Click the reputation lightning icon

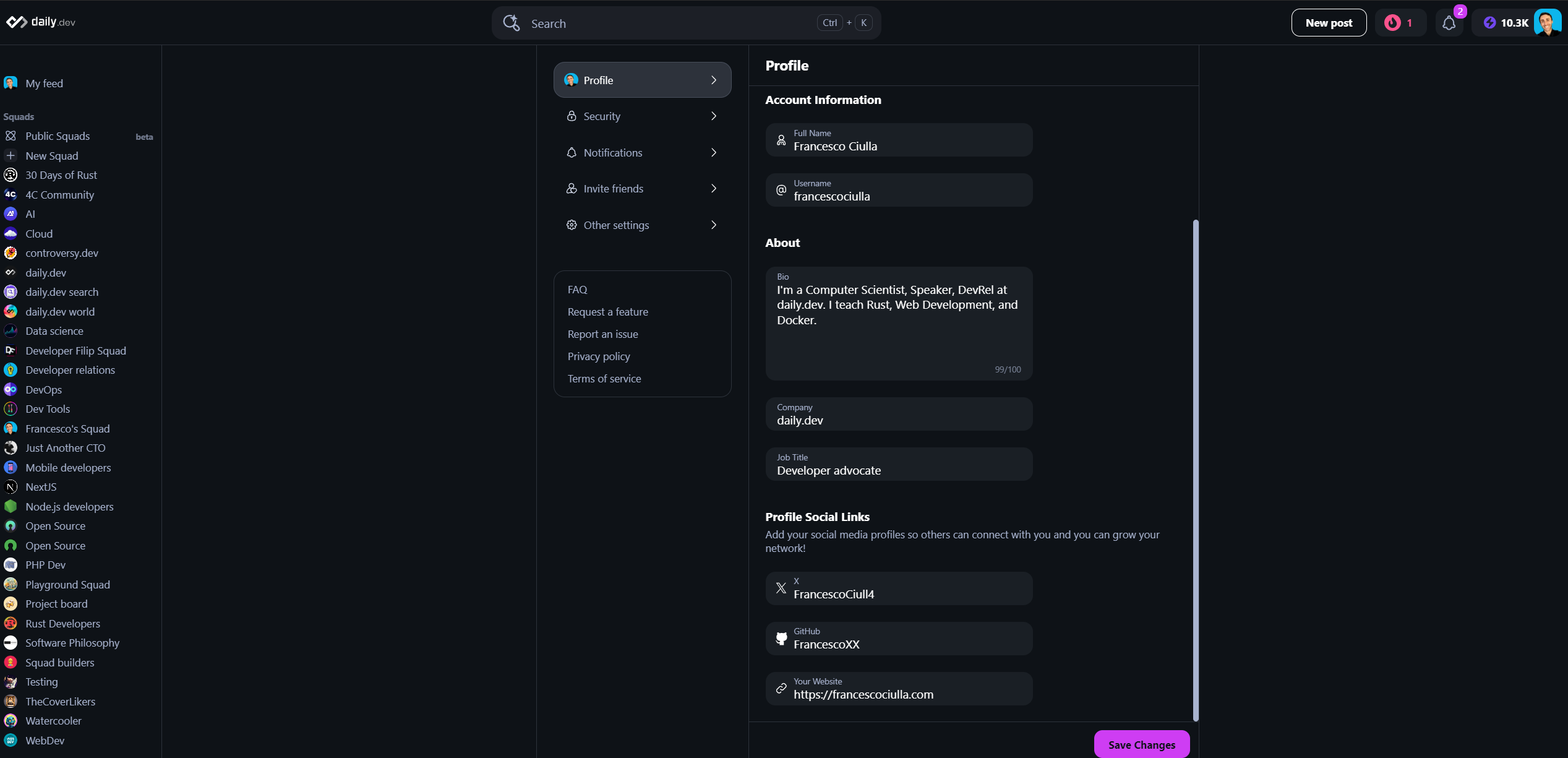pos(1489,23)
